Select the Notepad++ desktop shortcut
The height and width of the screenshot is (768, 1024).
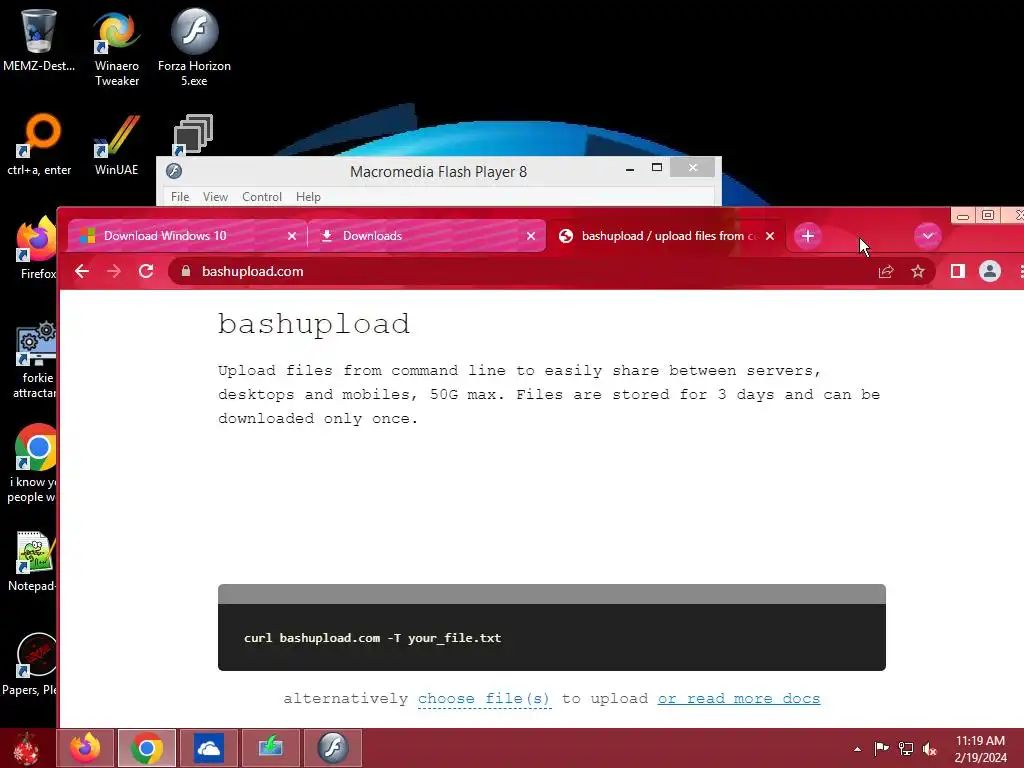[x=33, y=562]
